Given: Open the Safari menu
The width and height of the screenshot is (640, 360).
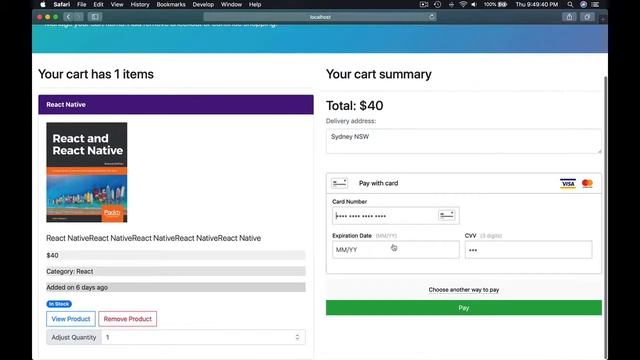Looking at the screenshot, I should coord(62,4).
